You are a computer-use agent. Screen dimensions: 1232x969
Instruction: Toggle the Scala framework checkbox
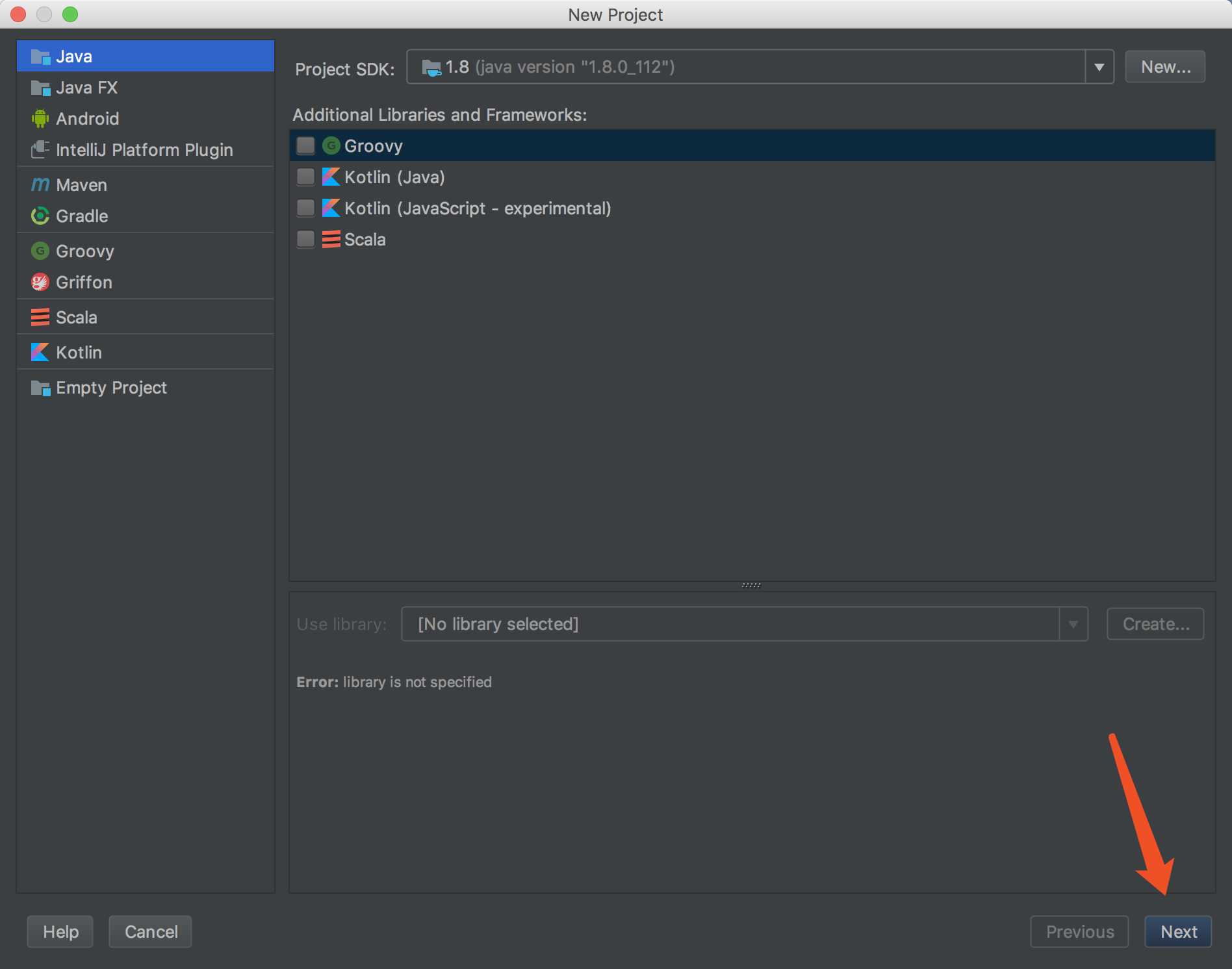(x=305, y=239)
